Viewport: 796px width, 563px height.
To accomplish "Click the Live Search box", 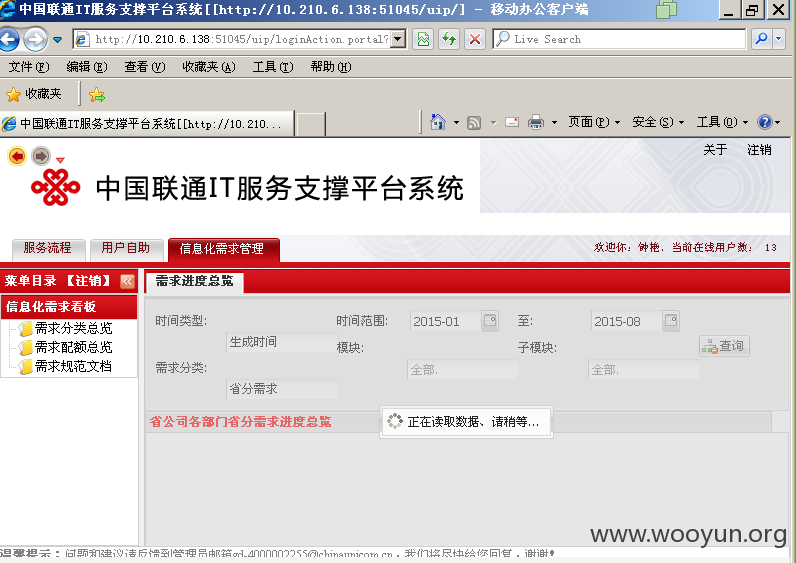I will [619, 39].
